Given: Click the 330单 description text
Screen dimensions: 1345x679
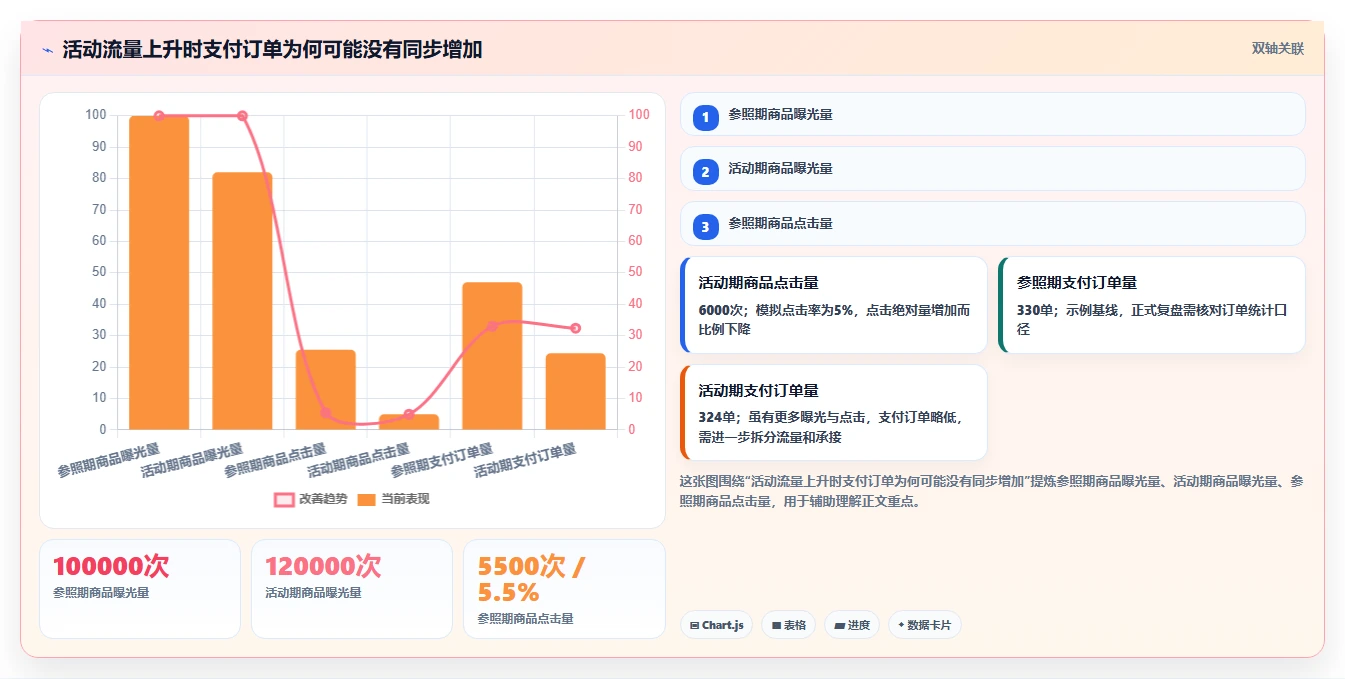Looking at the screenshot, I should pyautogui.click(x=1152, y=319).
